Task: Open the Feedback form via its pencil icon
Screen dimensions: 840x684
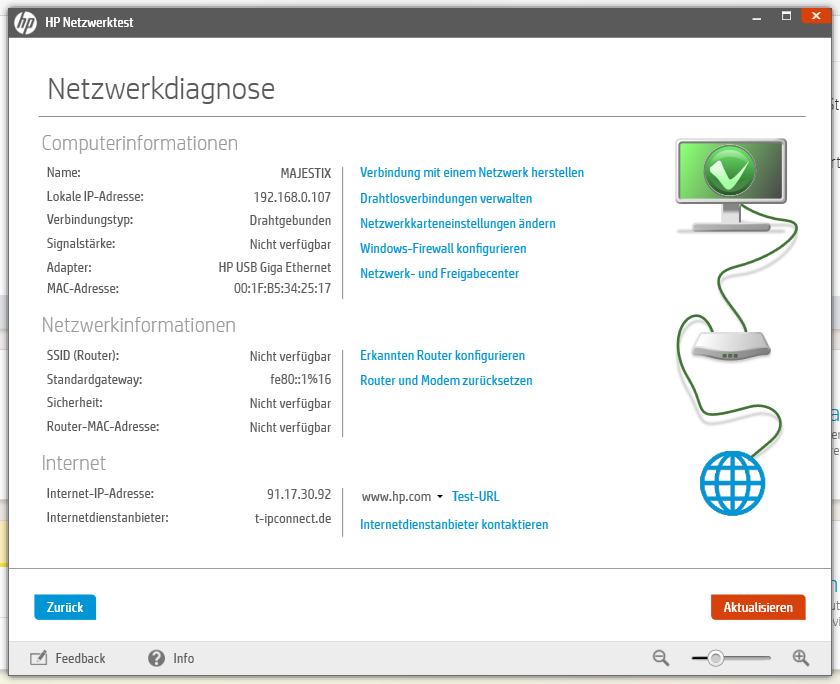Action: (x=38, y=658)
